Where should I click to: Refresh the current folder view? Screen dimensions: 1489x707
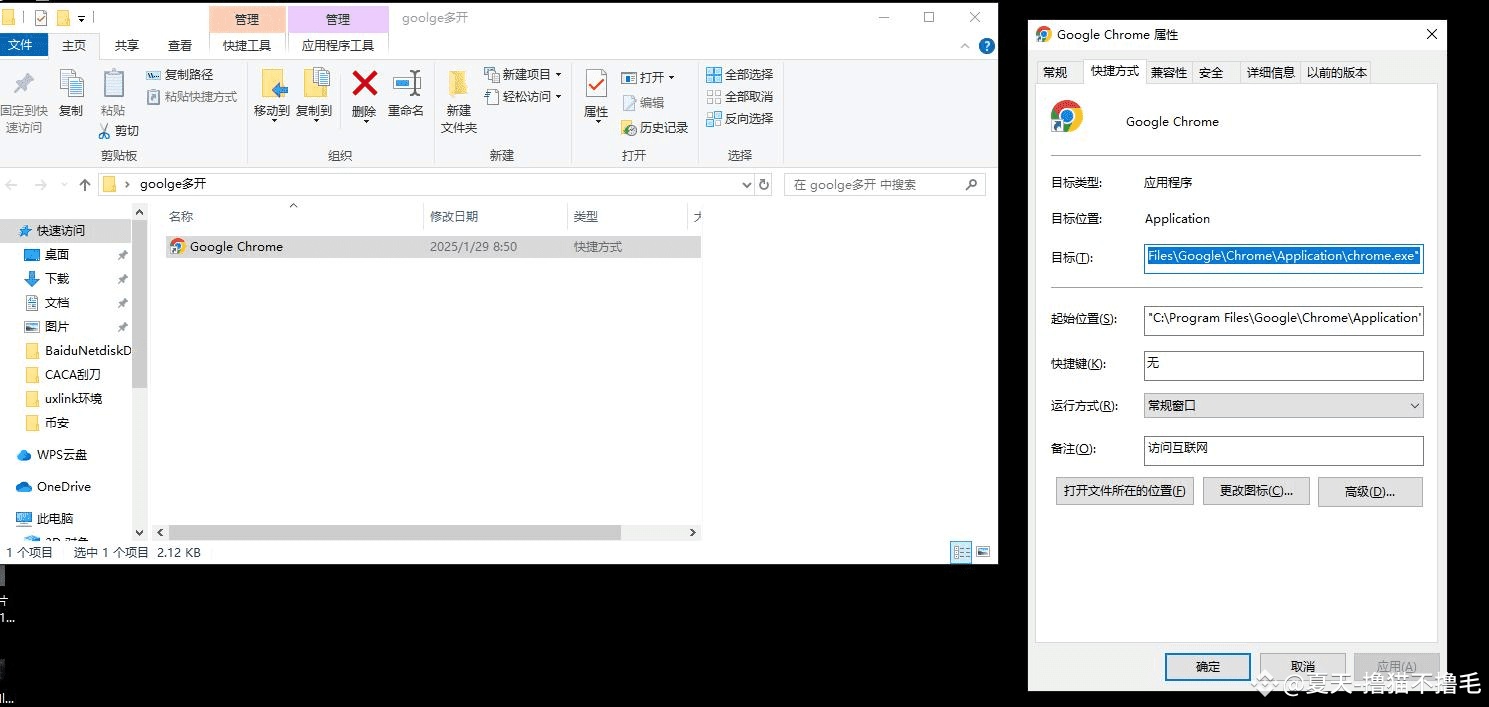pyautogui.click(x=764, y=185)
